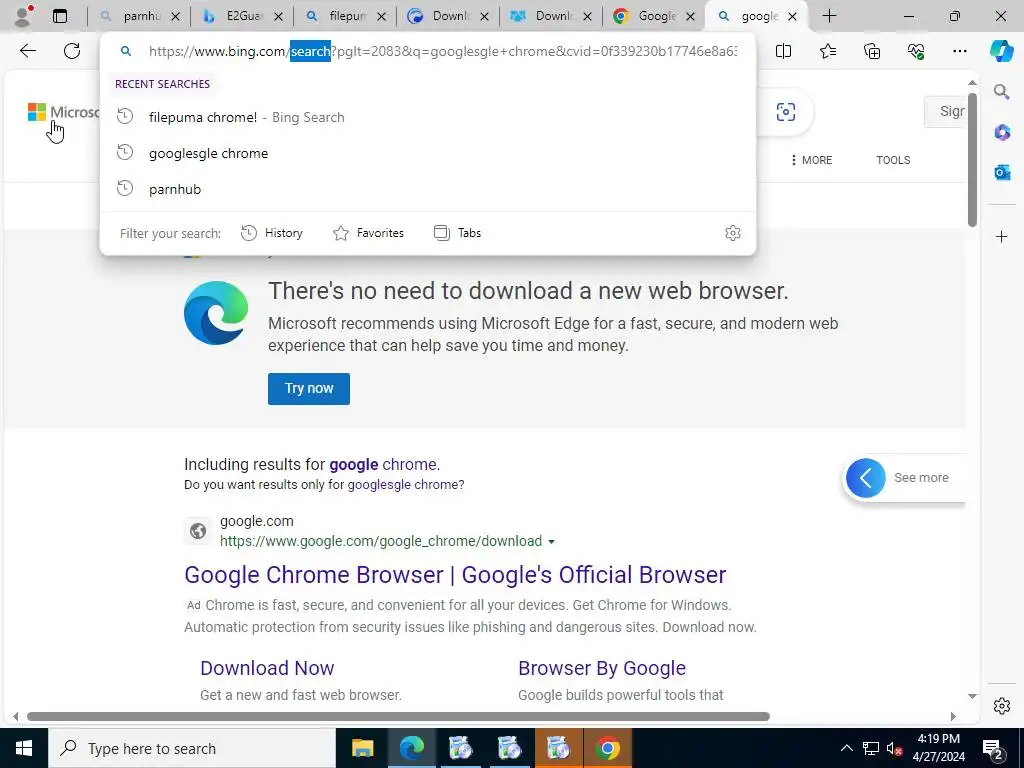Open the bold google chrome suggestion link
Screen dimensions: 1024x768
(x=383, y=464)
